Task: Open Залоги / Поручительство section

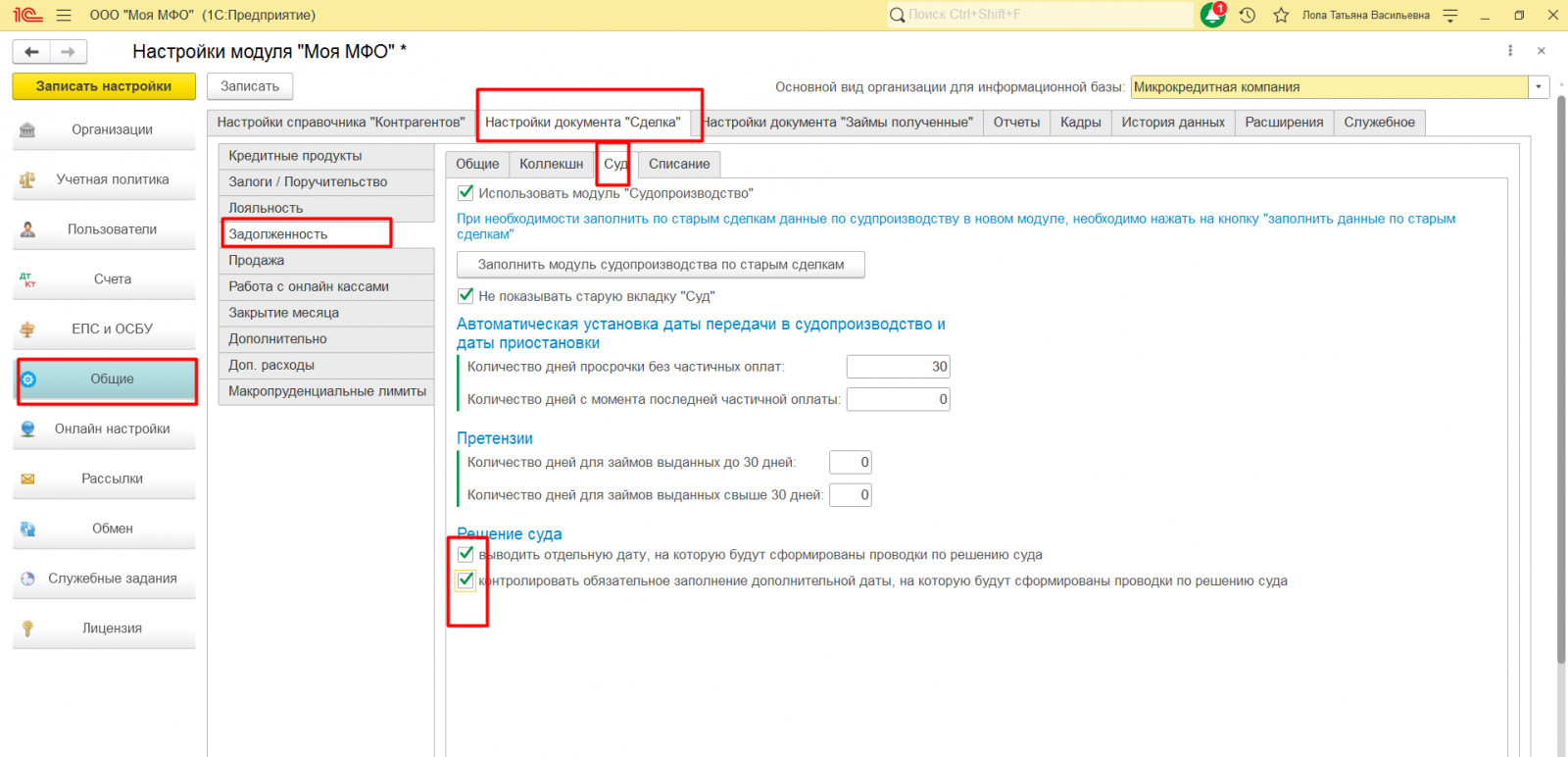Action: click(x=326, y=182)
